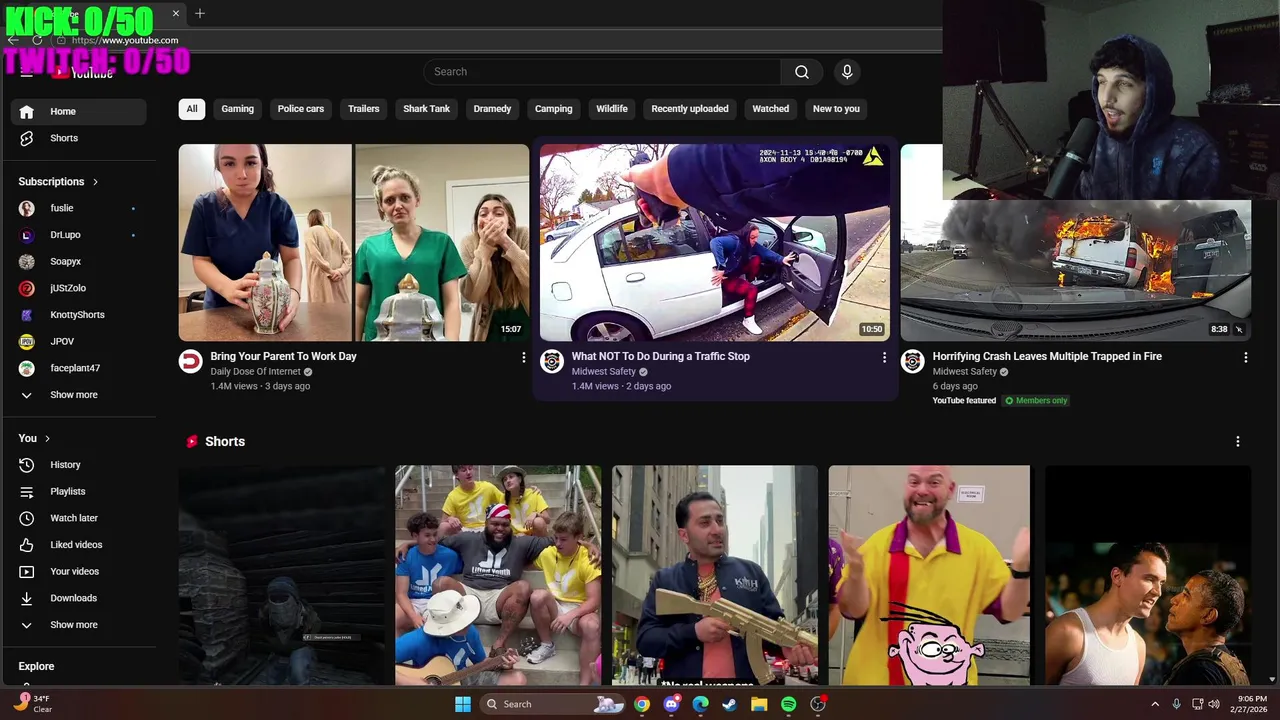Viewport: 1280px width, 720px height.
Task: Open Steam from taskbar
Action: point(730,704)
